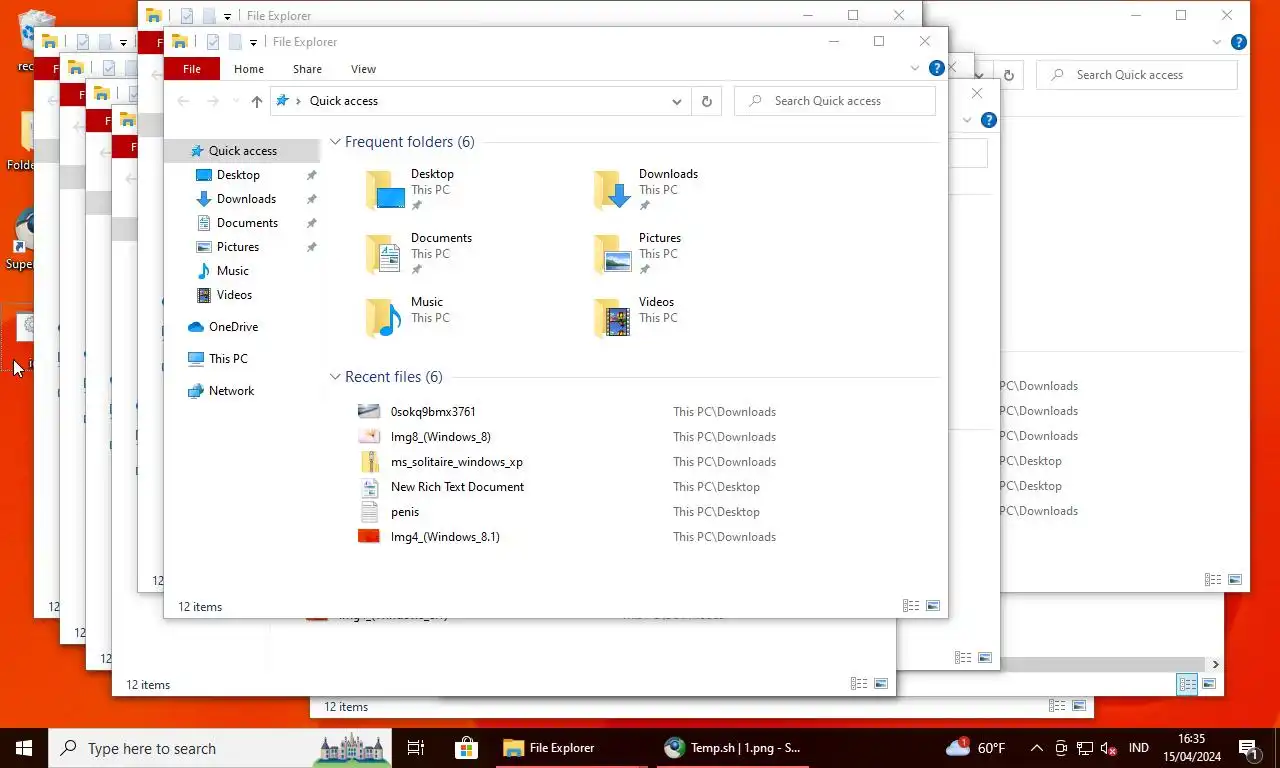Select the Music folder icon in Frequent folders

(x=385, y=318)
